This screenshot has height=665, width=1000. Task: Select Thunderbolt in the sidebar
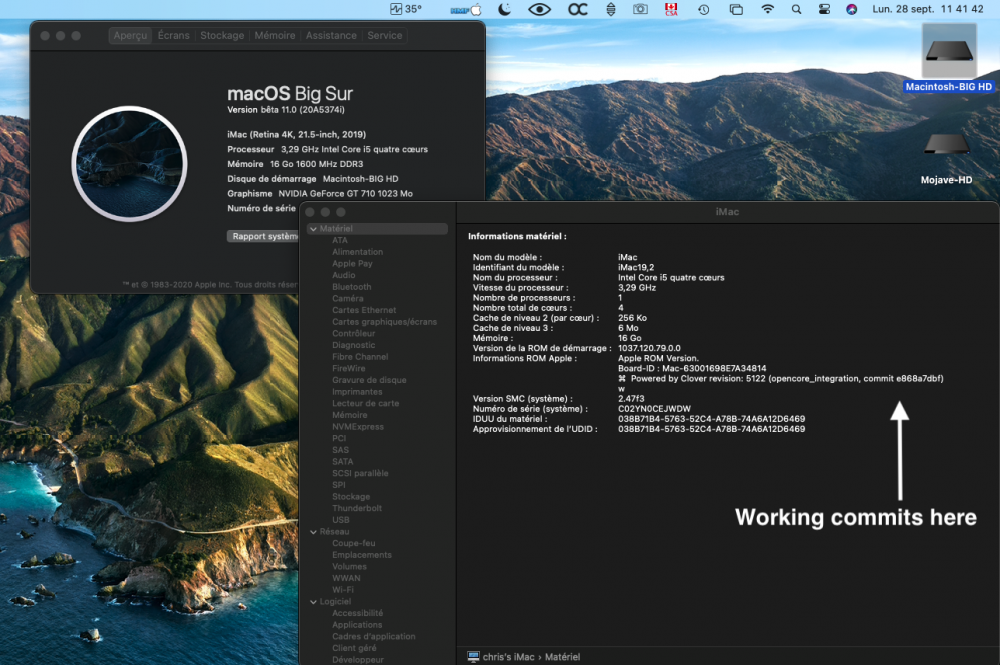(x=357, y=508)
